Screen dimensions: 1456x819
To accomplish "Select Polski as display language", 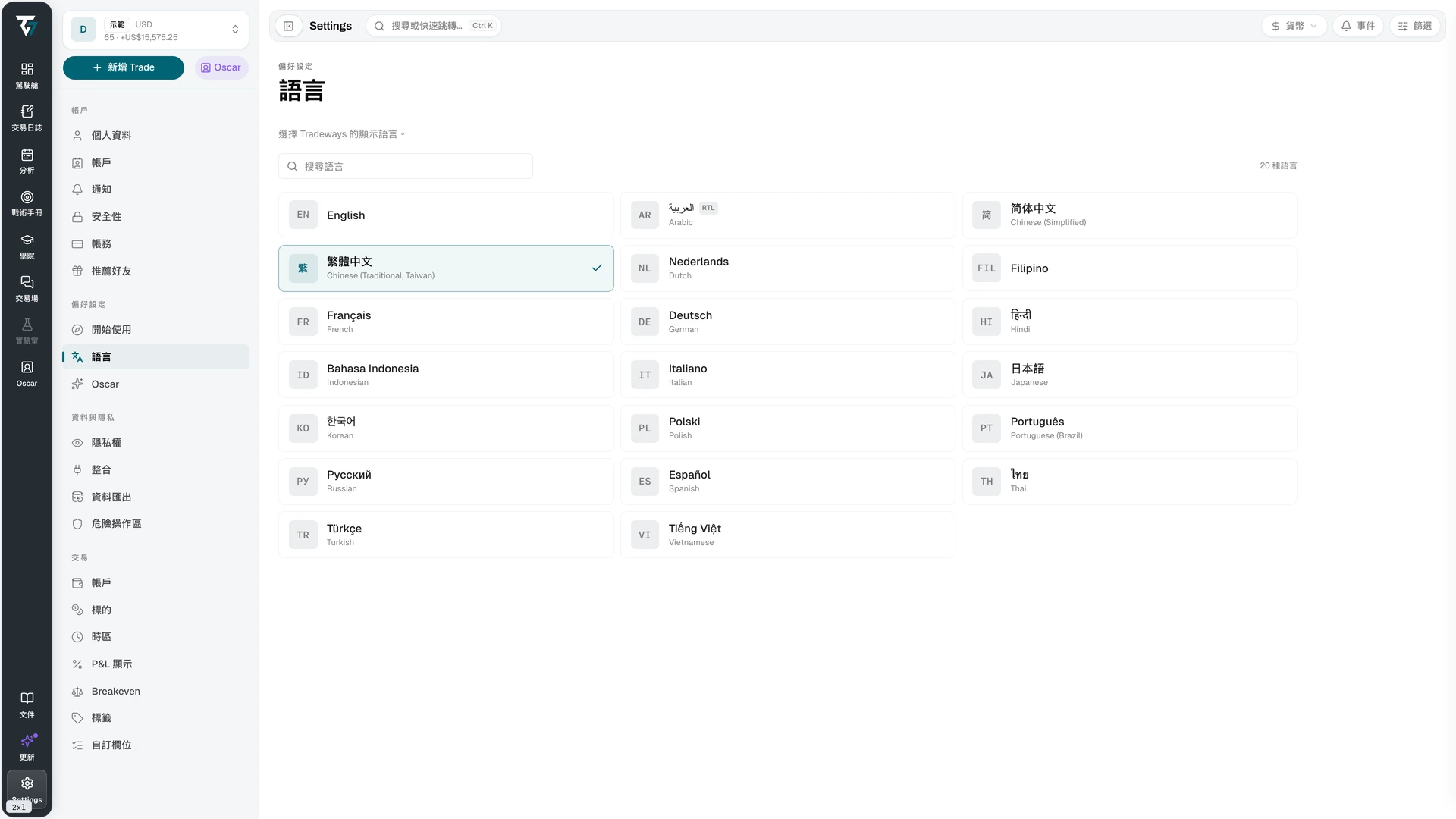I will click(787, 428).
